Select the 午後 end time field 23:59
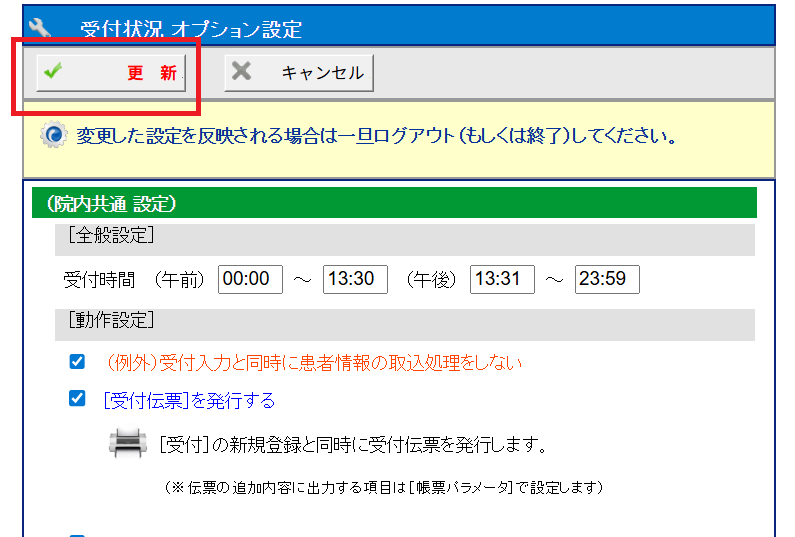 pyautogui.click(x=607, y=280)
